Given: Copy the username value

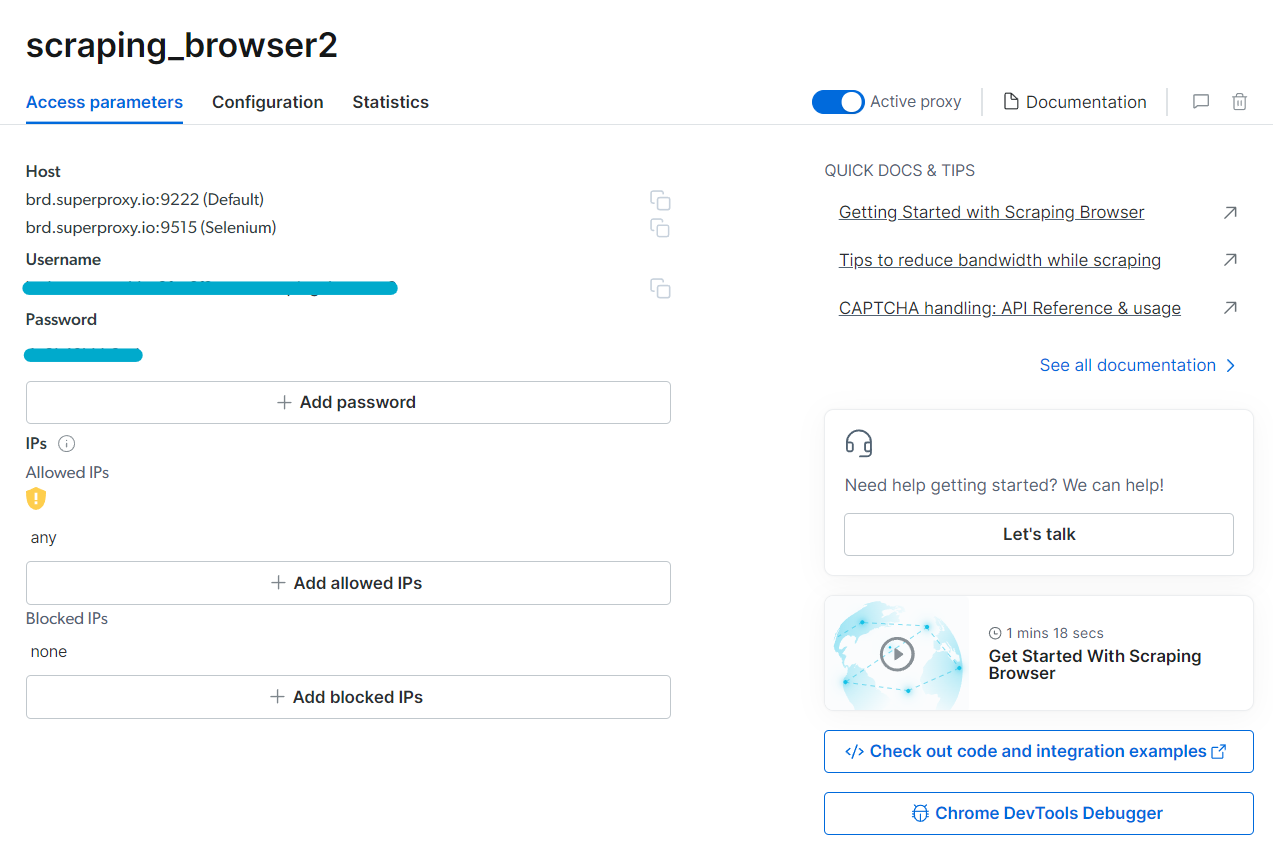Looking at the screenshot, I should point(660,288).
